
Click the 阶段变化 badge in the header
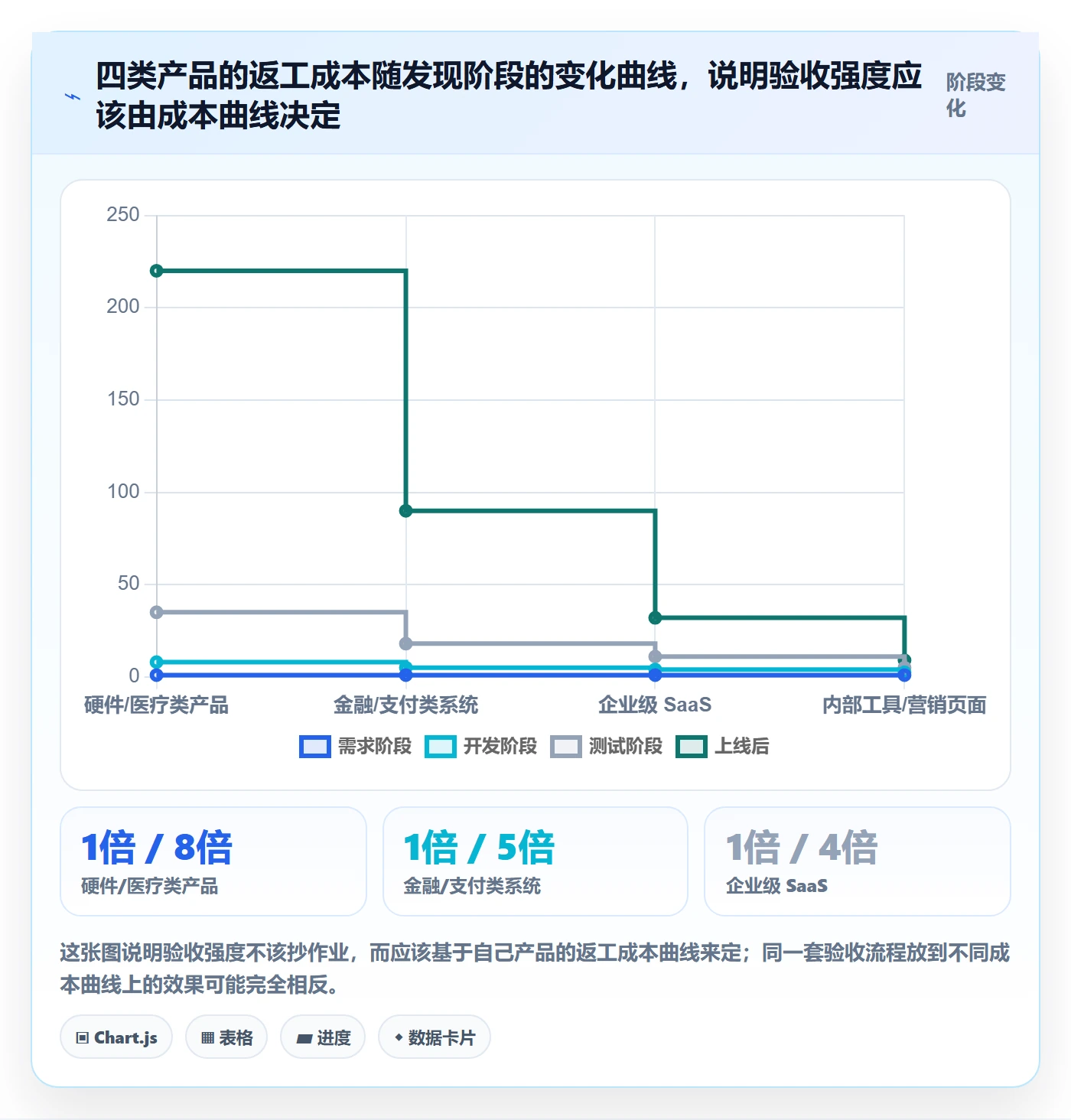[976, 96]
